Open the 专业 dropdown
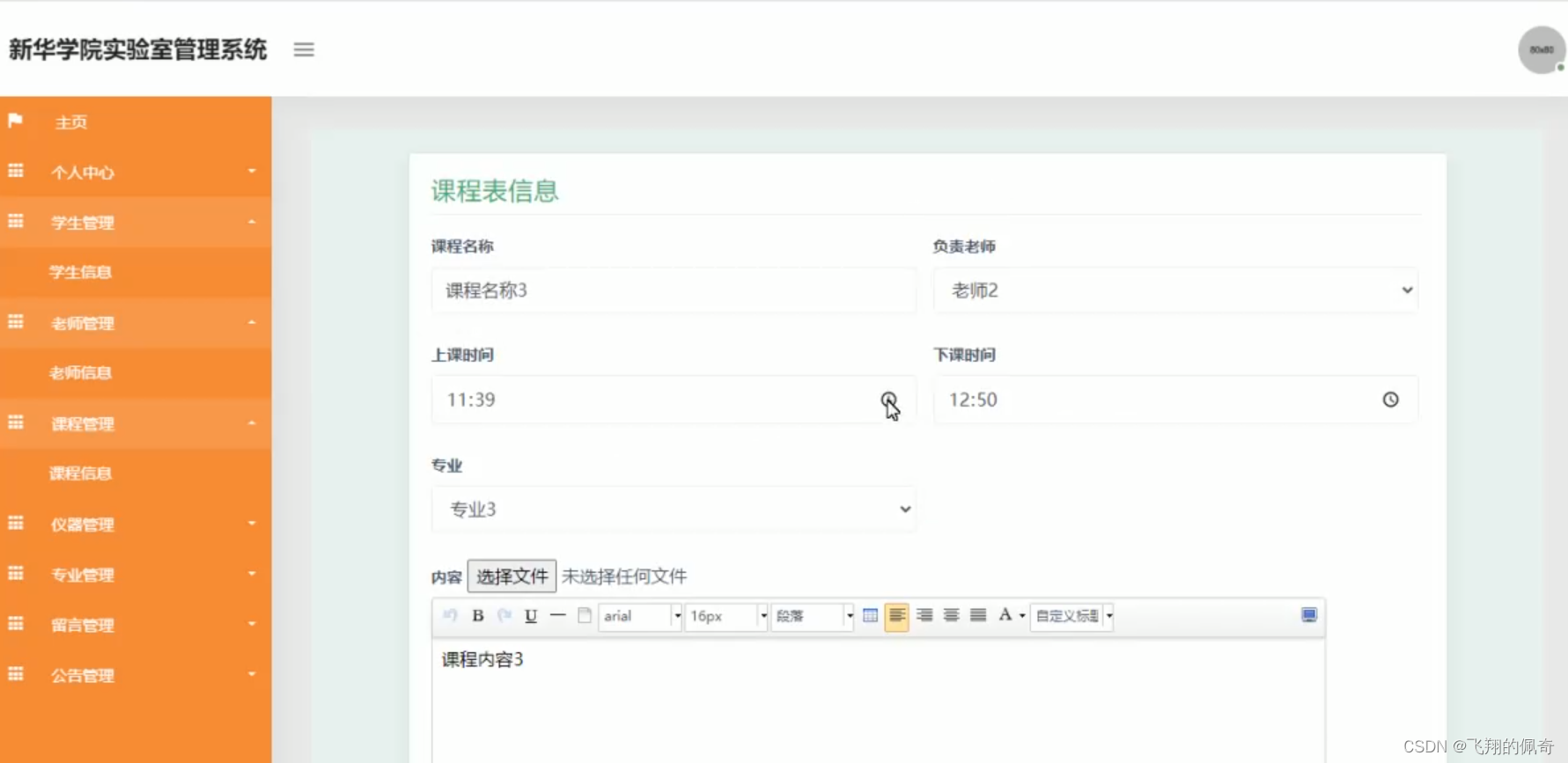The image size is (1568, 763). tap(674, 509)
